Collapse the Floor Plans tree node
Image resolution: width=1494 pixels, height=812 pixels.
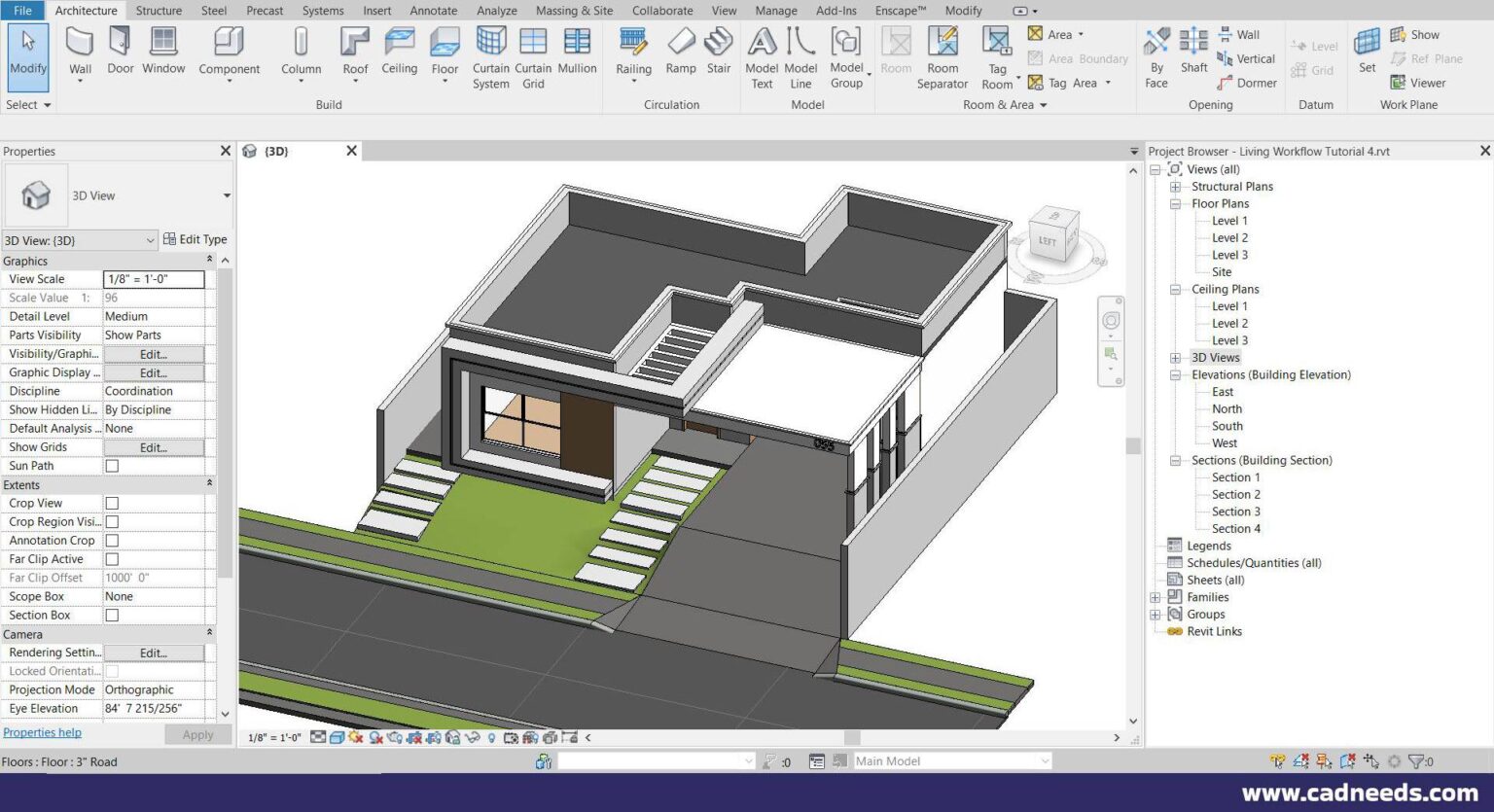1175,204
